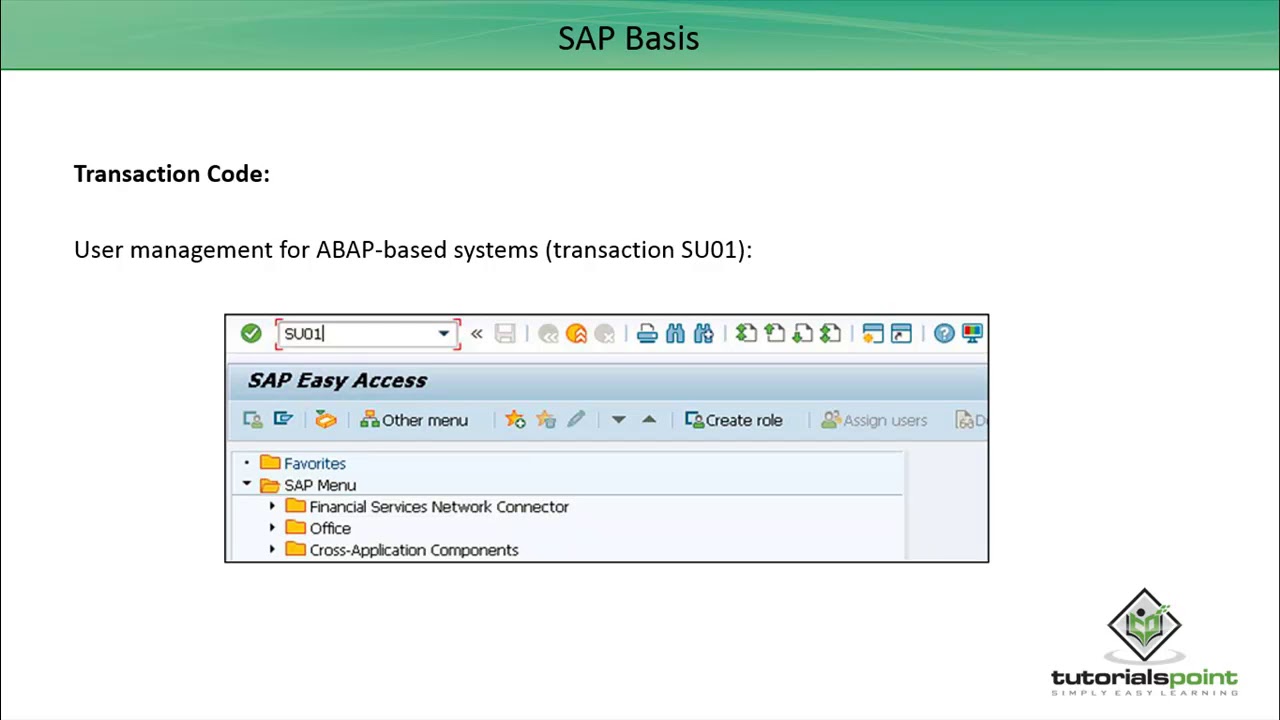Click the Other menu button
This screenshot has height=720, width=1280.
pos(414,420)
